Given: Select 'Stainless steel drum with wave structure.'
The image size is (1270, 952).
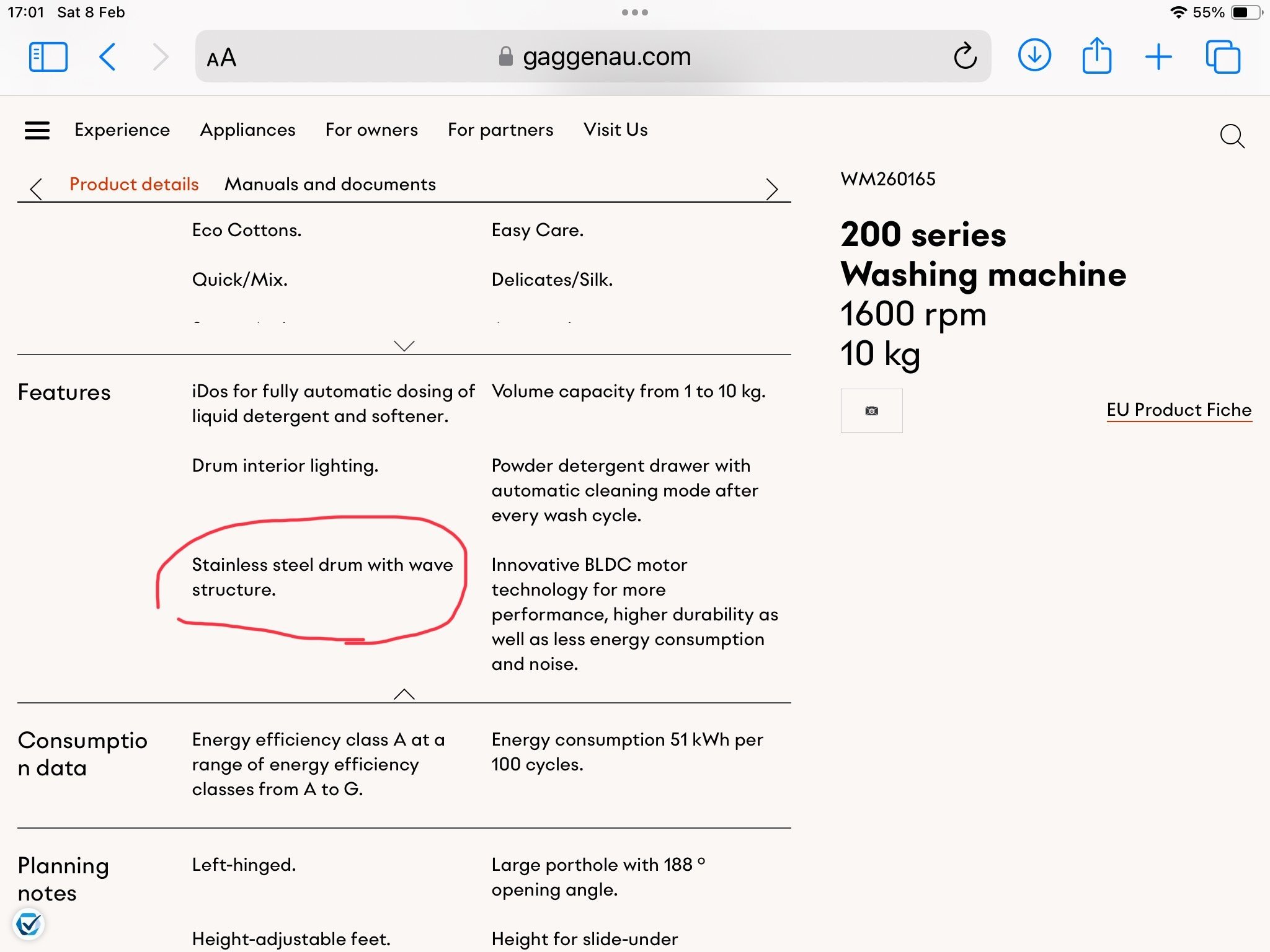Looking at the screenshot, I should pyautogui.click(x=322, y=577).
